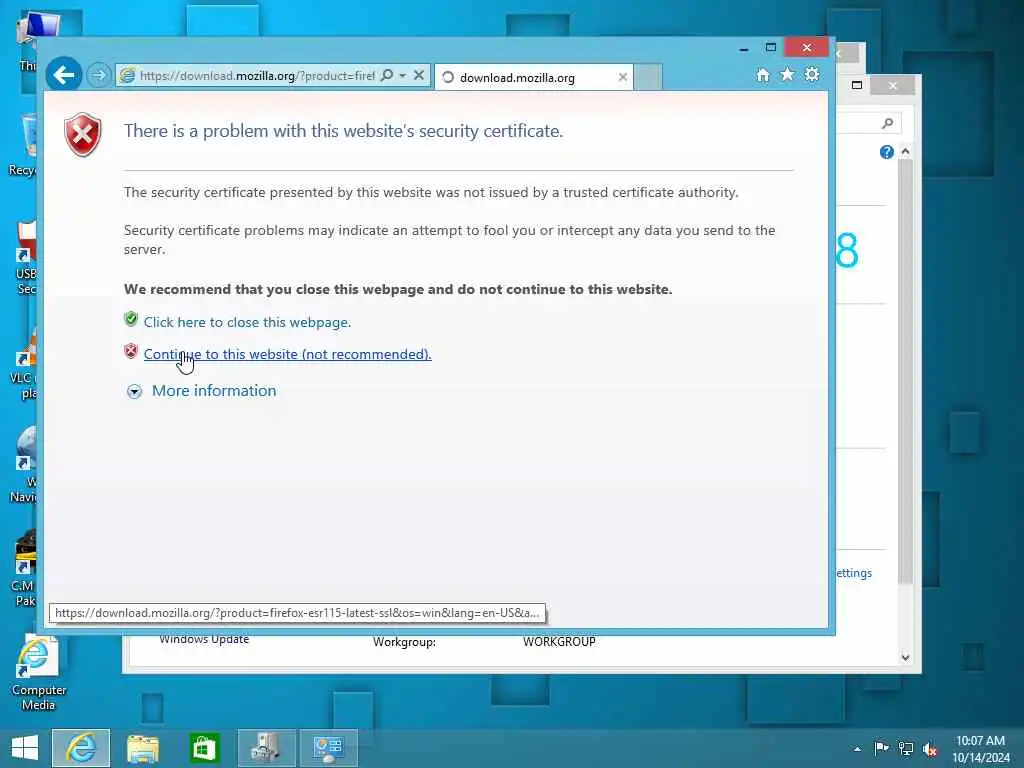Screen dimensions: 1024x768
Task: Go back using Internet Explorer's back arrow
Action: [x=64, y=75]
